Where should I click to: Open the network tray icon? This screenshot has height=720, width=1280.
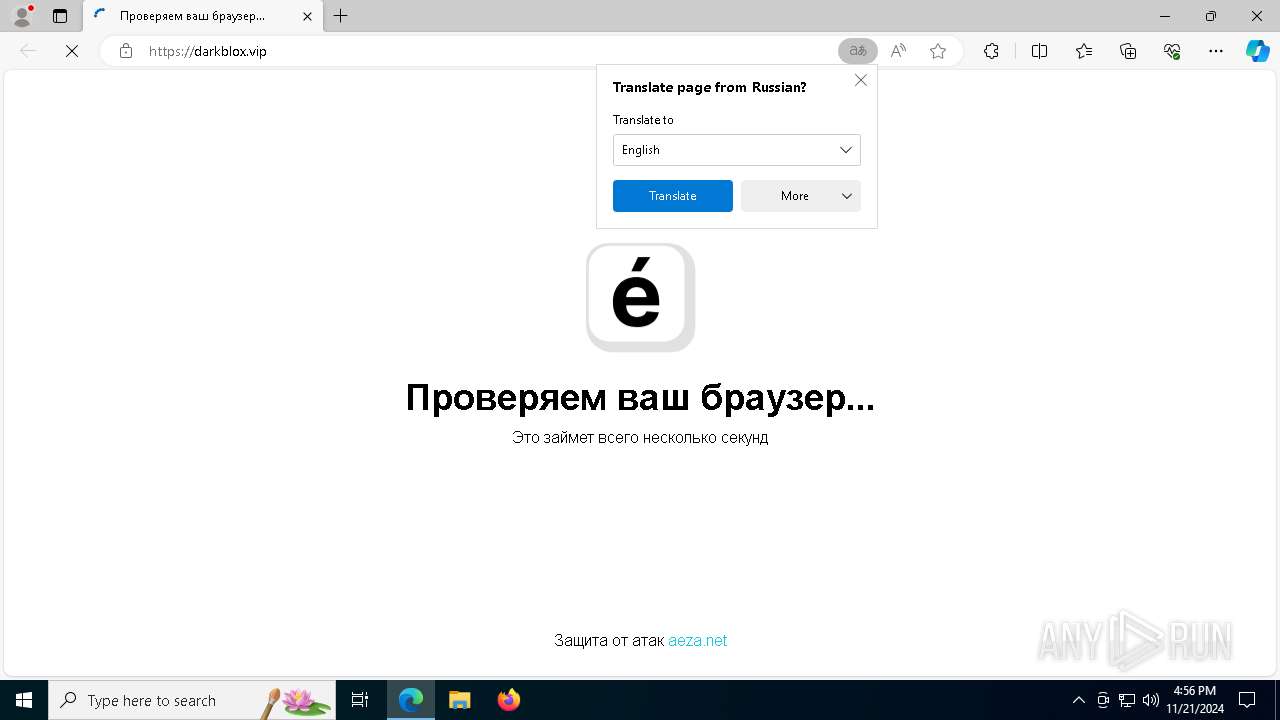tap(1127, 700)
